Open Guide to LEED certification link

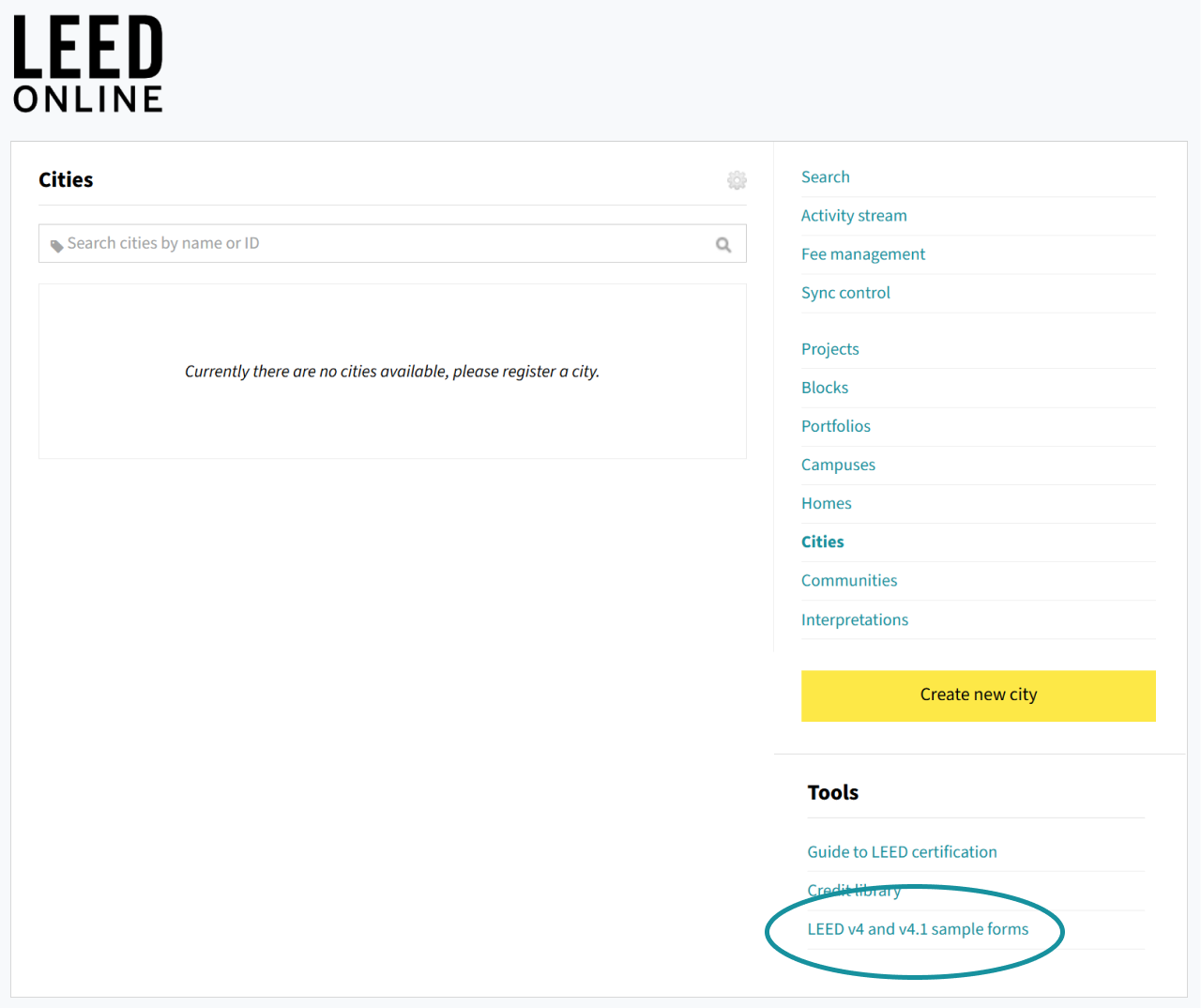tap(901, 851)
